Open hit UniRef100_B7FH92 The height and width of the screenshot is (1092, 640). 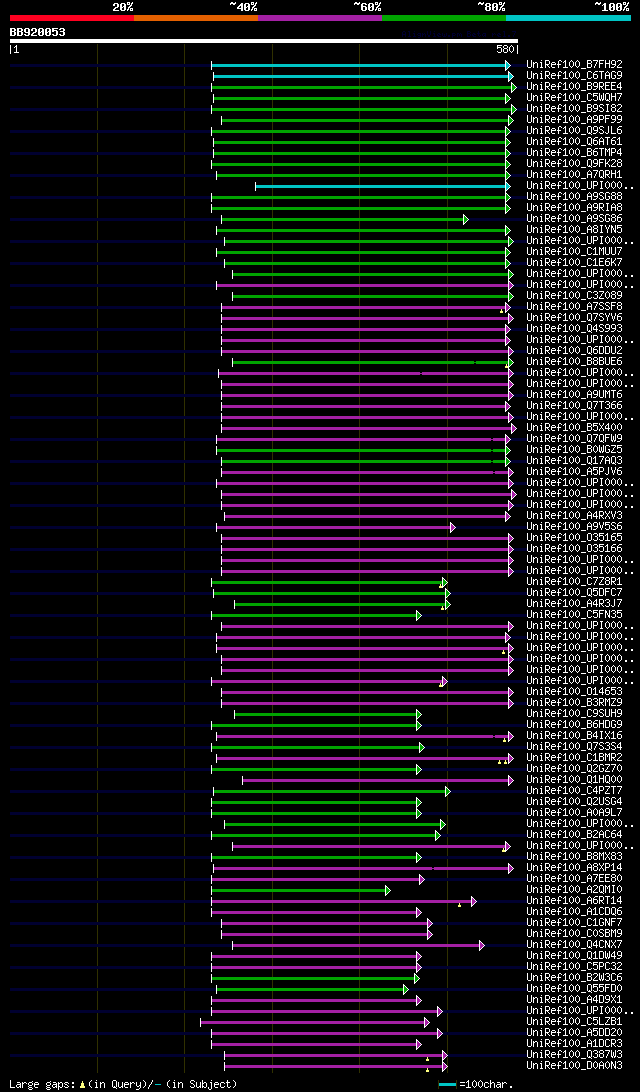[575, 64]
